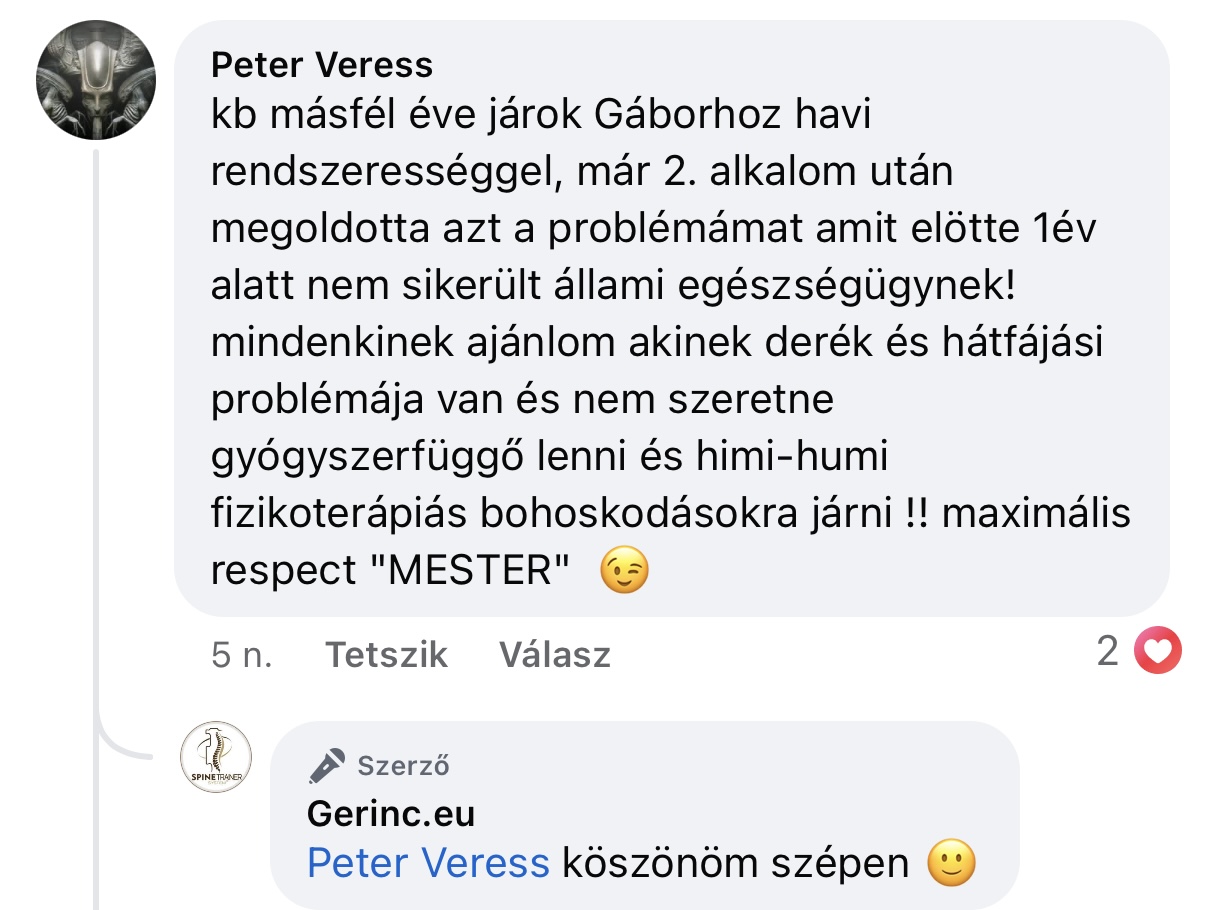The height and width of the screenshot is (910, 1206).
Task: Click the microphone author badge icon
Action: tap(326, 766)
